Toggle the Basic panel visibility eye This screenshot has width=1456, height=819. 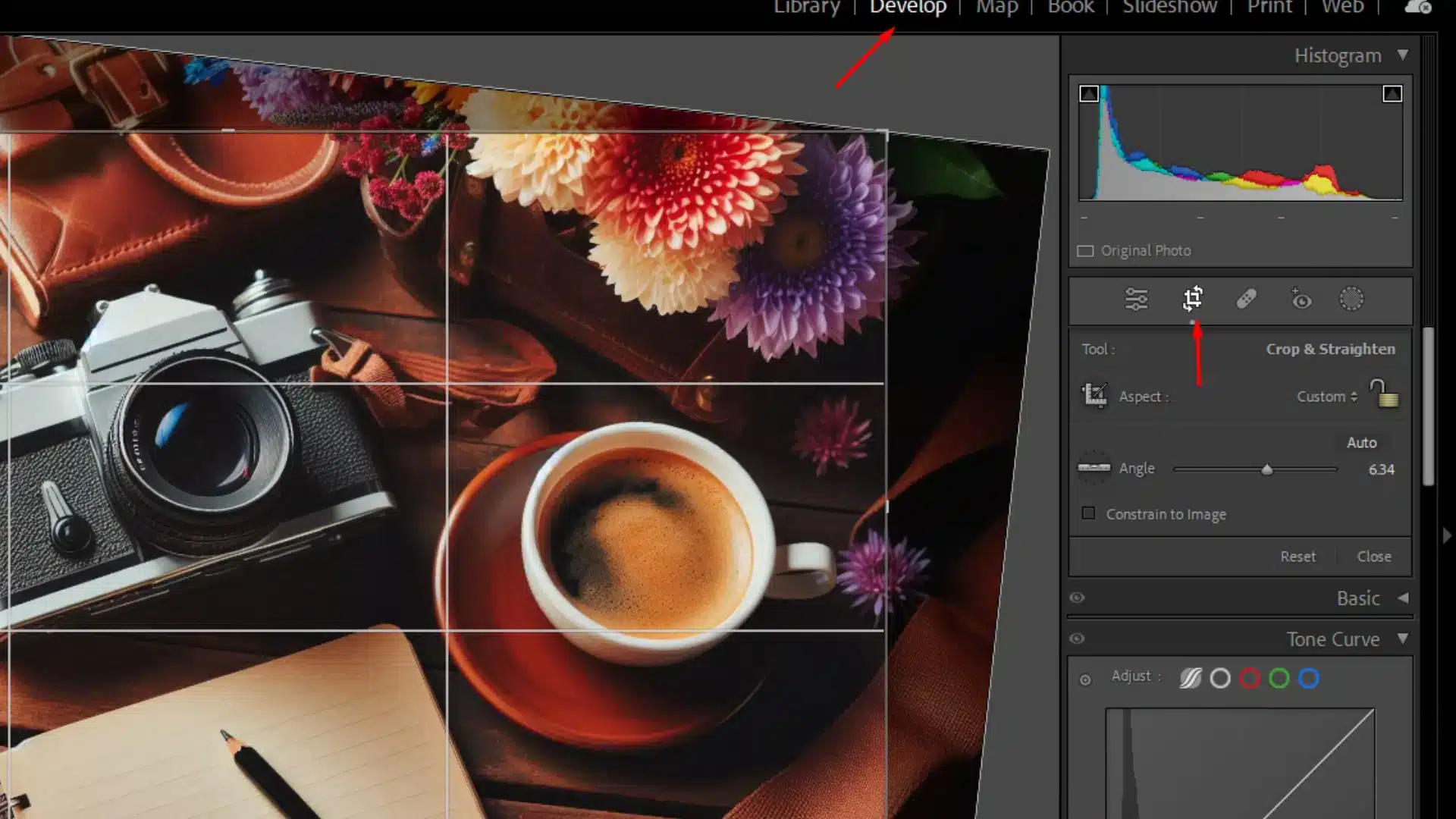[1077, 598]
